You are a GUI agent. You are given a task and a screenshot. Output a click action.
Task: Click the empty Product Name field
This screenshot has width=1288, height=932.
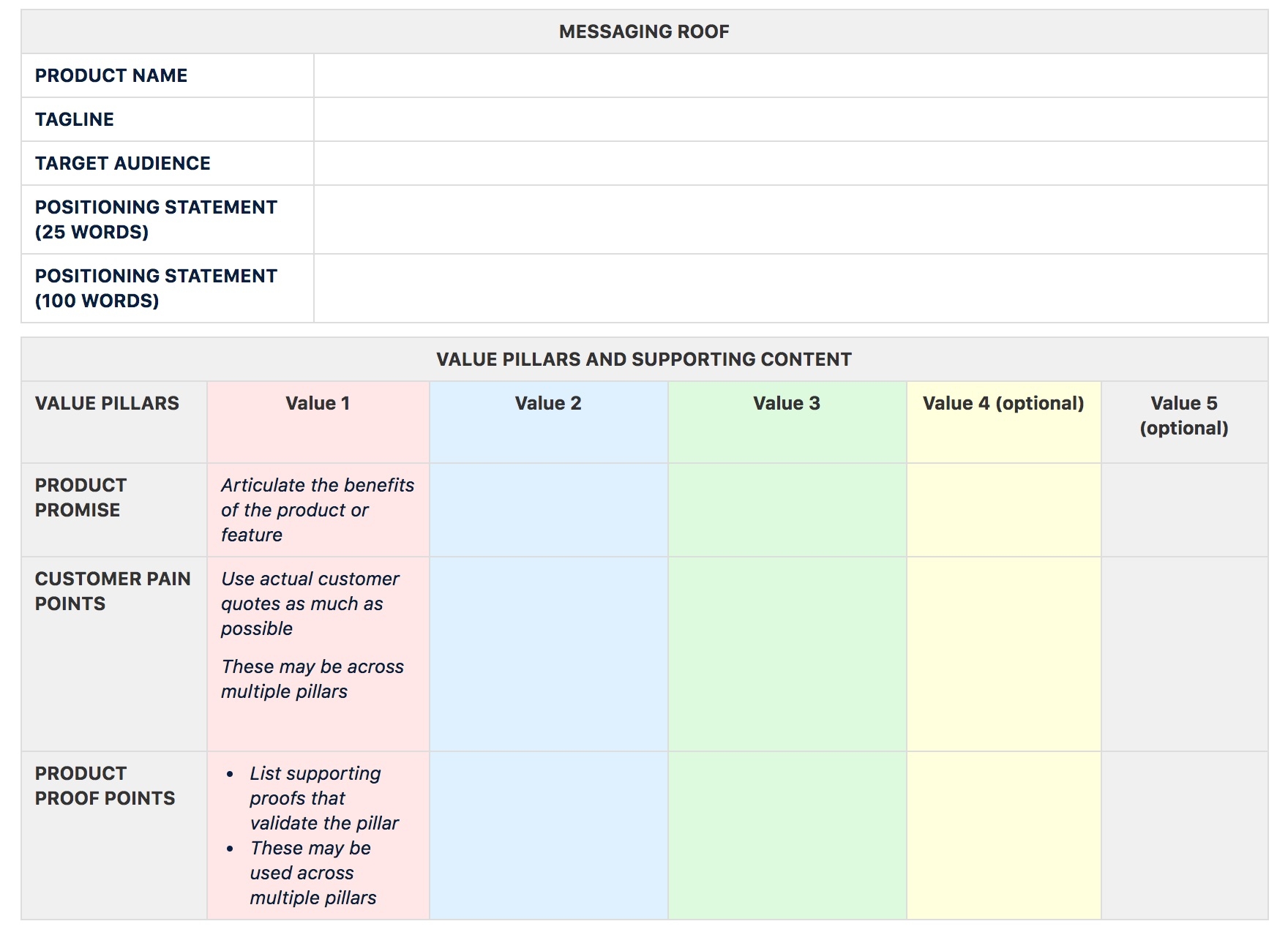pos(790,75)
